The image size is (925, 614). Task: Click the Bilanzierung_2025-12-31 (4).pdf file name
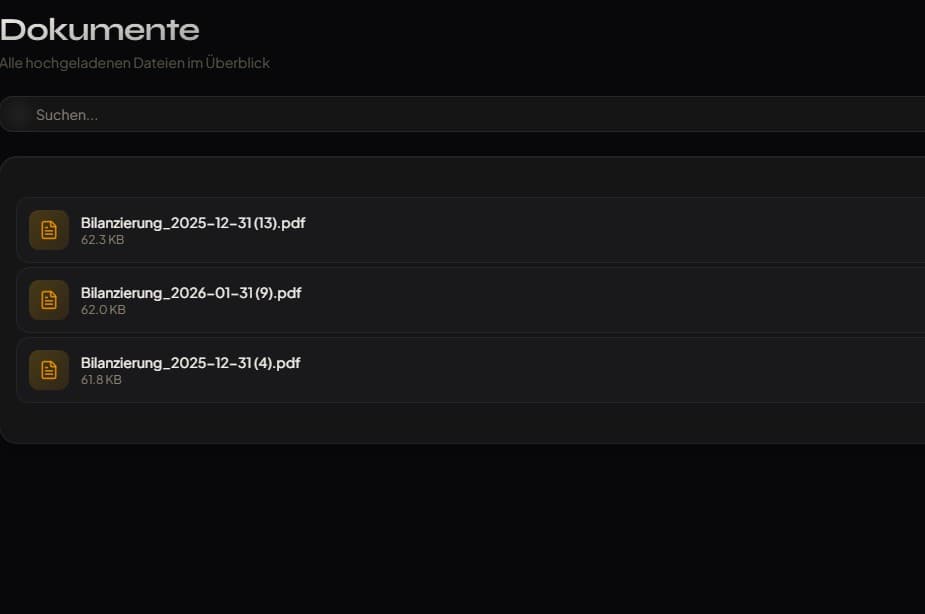(190, 363)
